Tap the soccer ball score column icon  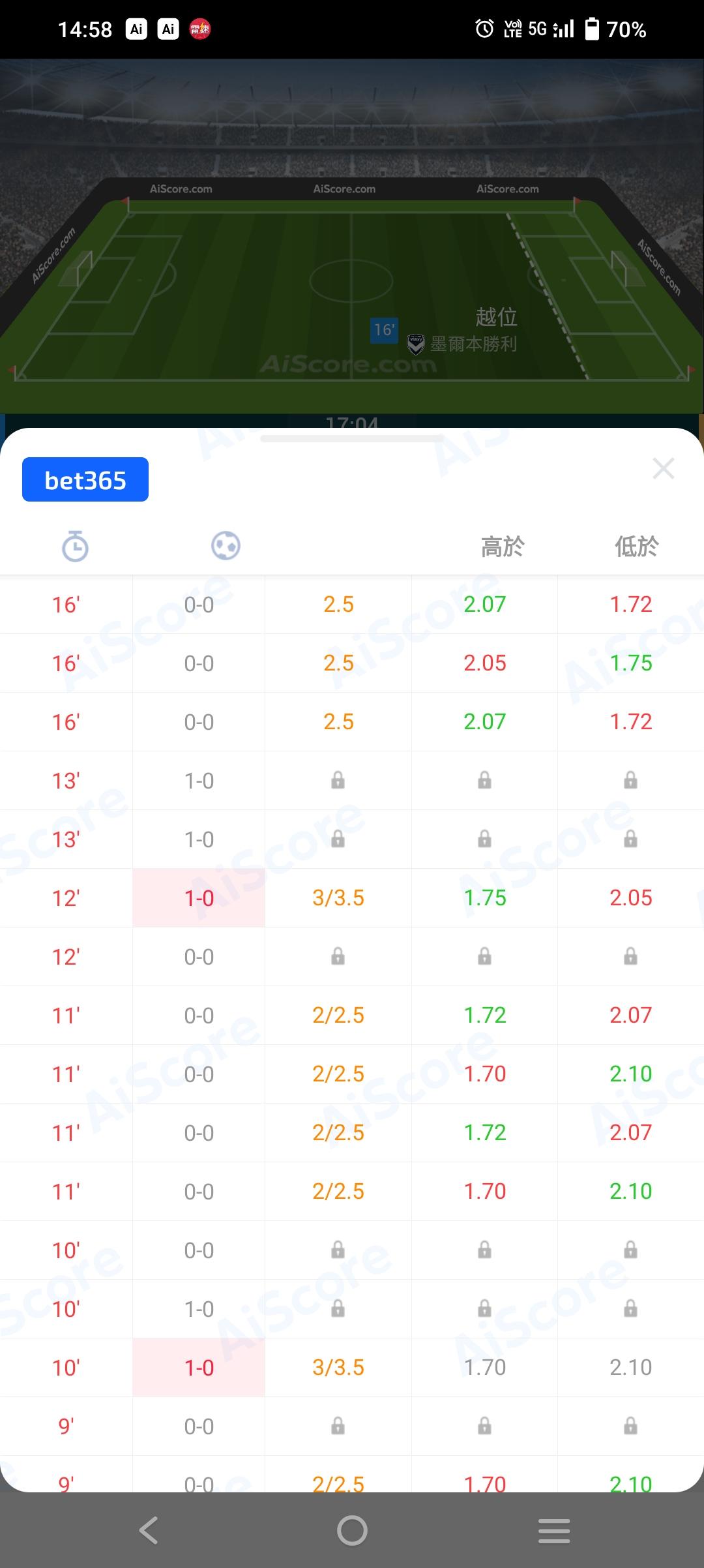coord(226,545)
